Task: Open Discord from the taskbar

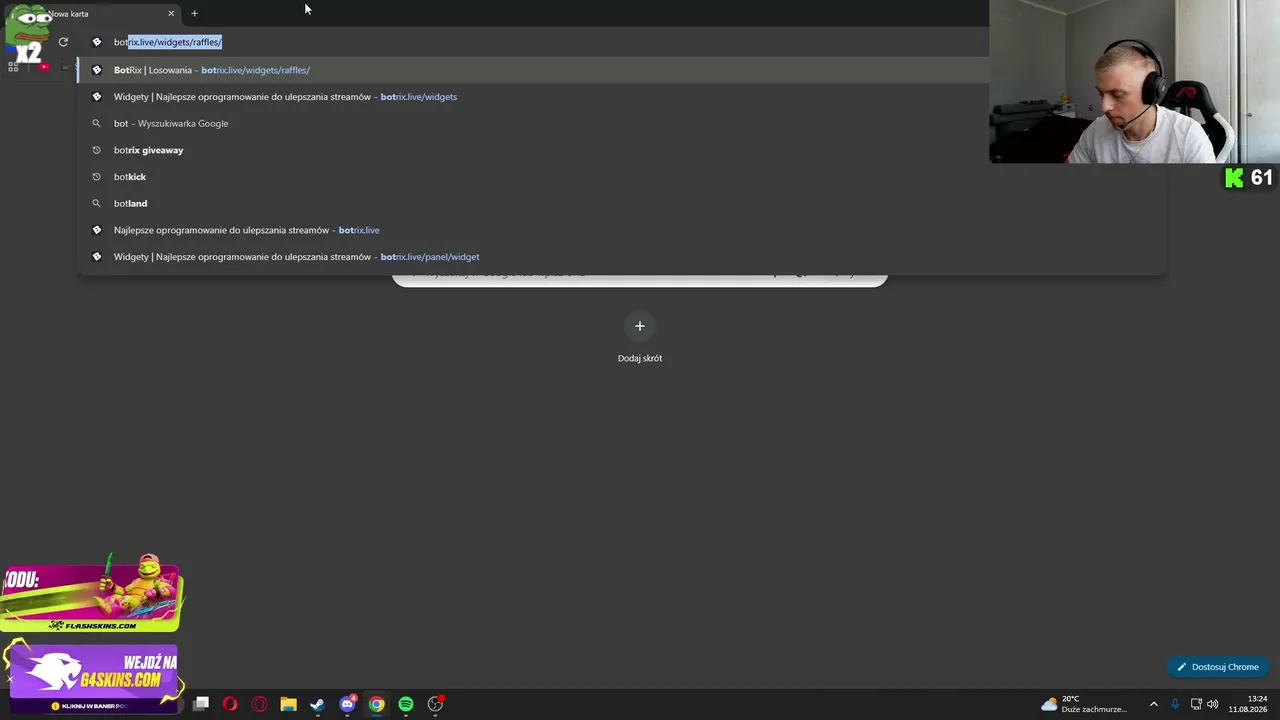Action: coord(347,704)
